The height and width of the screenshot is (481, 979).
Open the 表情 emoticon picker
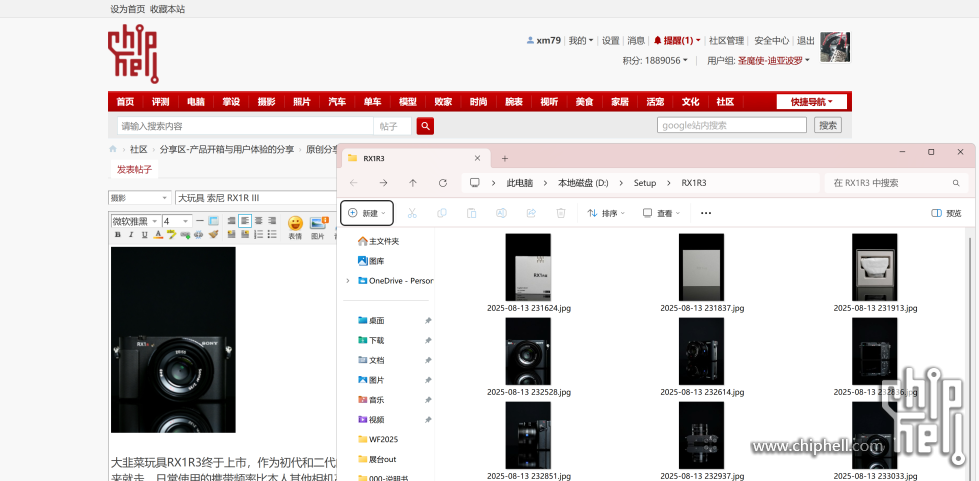[x=295, y=227]
